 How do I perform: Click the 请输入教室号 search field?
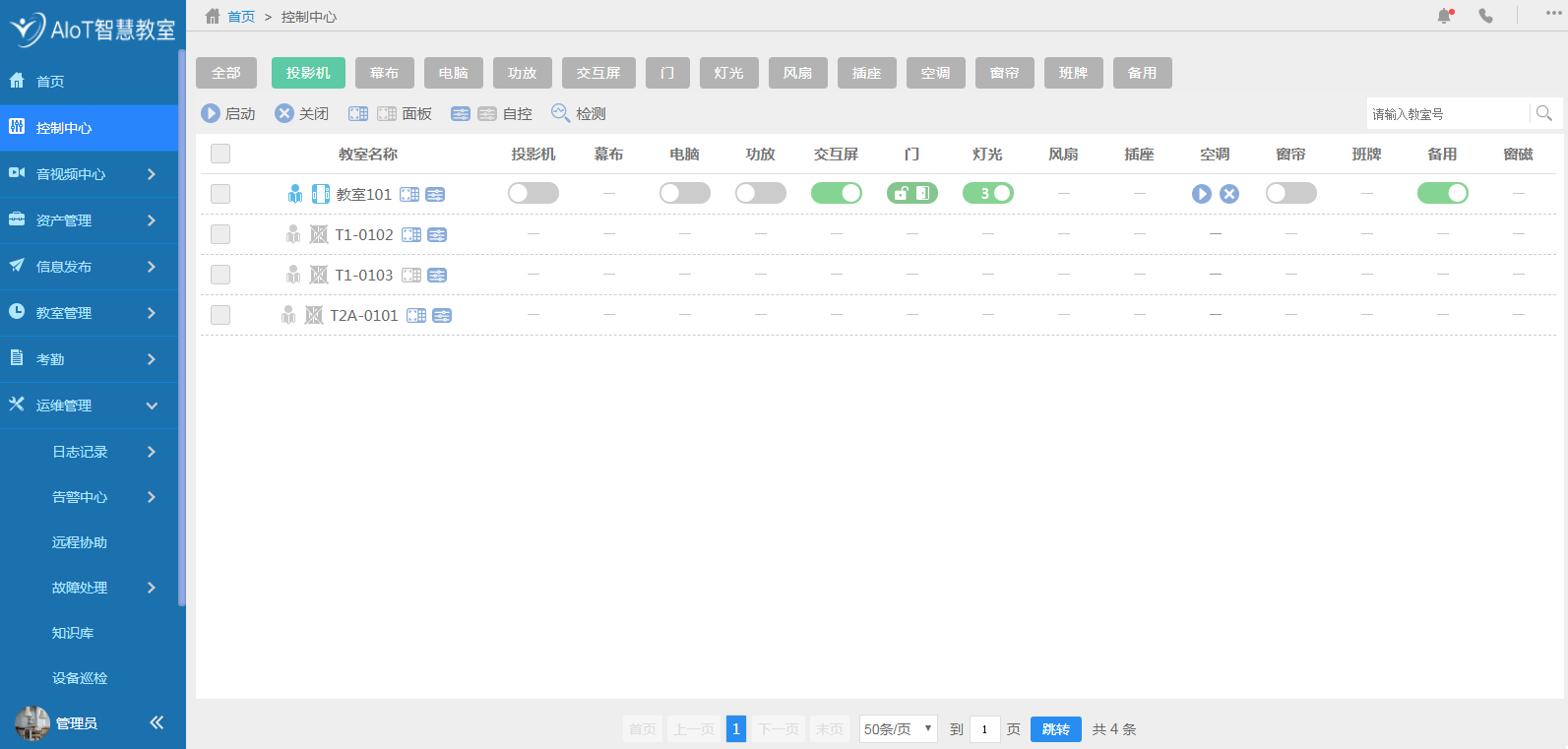(x=1447, y=114)
